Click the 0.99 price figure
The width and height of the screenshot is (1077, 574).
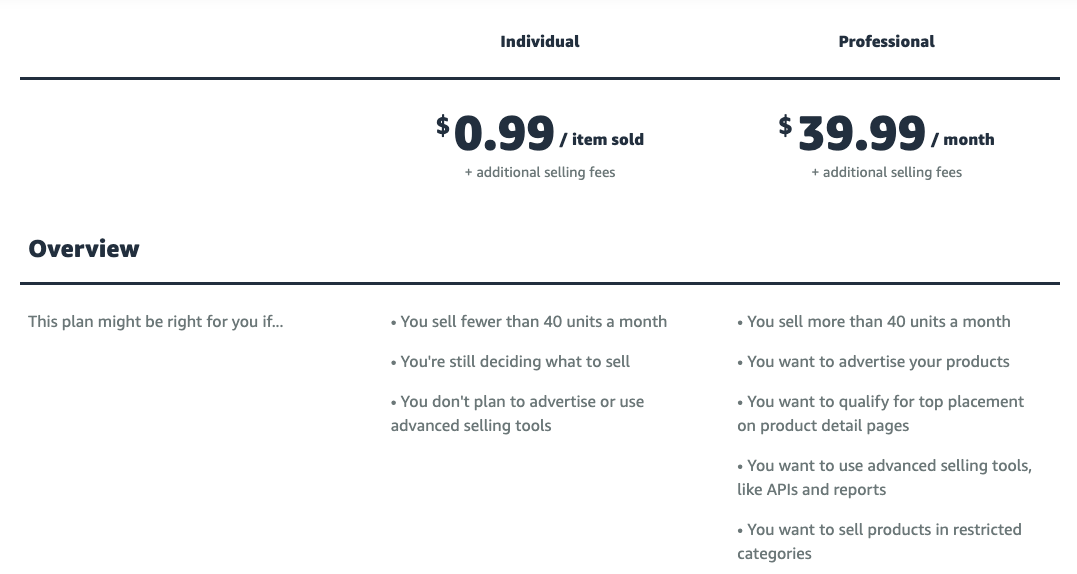click(x=504, y=135)
